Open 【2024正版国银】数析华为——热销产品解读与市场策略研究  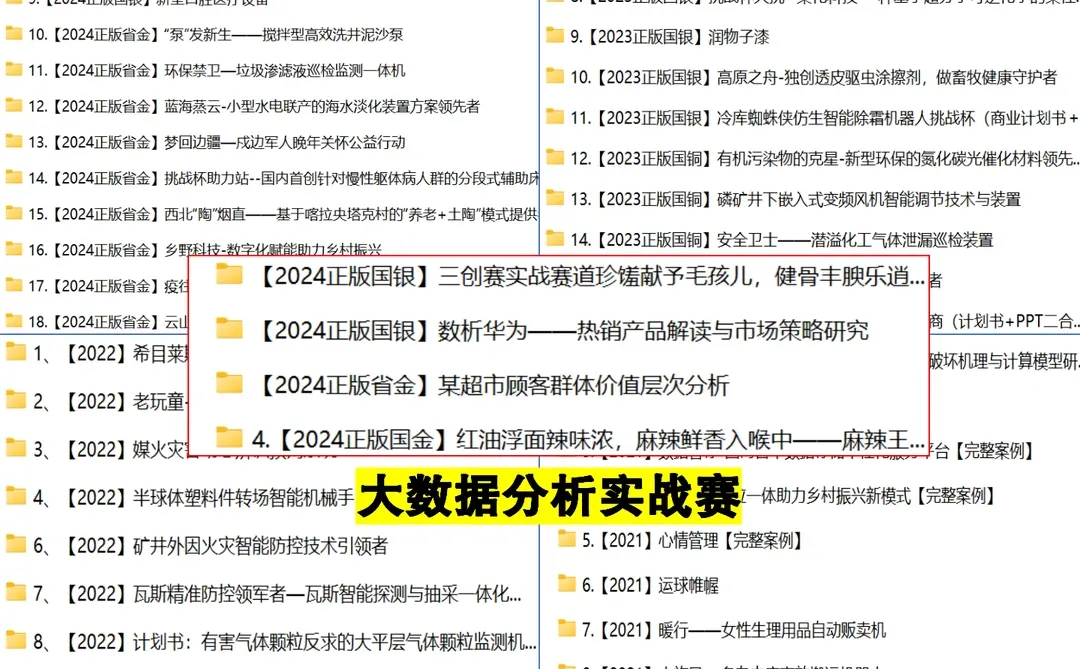click(x=562, y=331)
